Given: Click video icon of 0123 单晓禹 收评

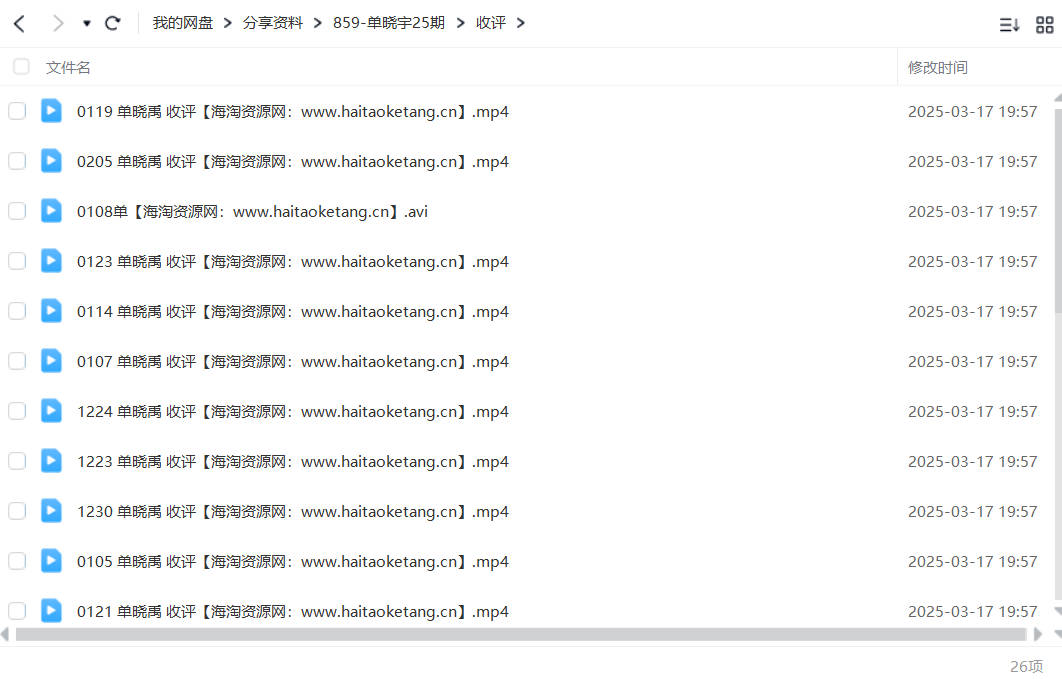Looking at the screenshot, I should 51,261.
